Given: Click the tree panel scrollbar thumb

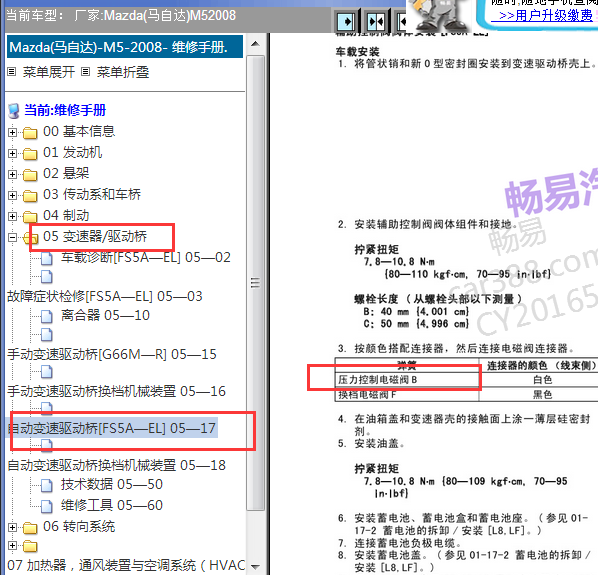Looking at the screenshot, I should 256,283.
